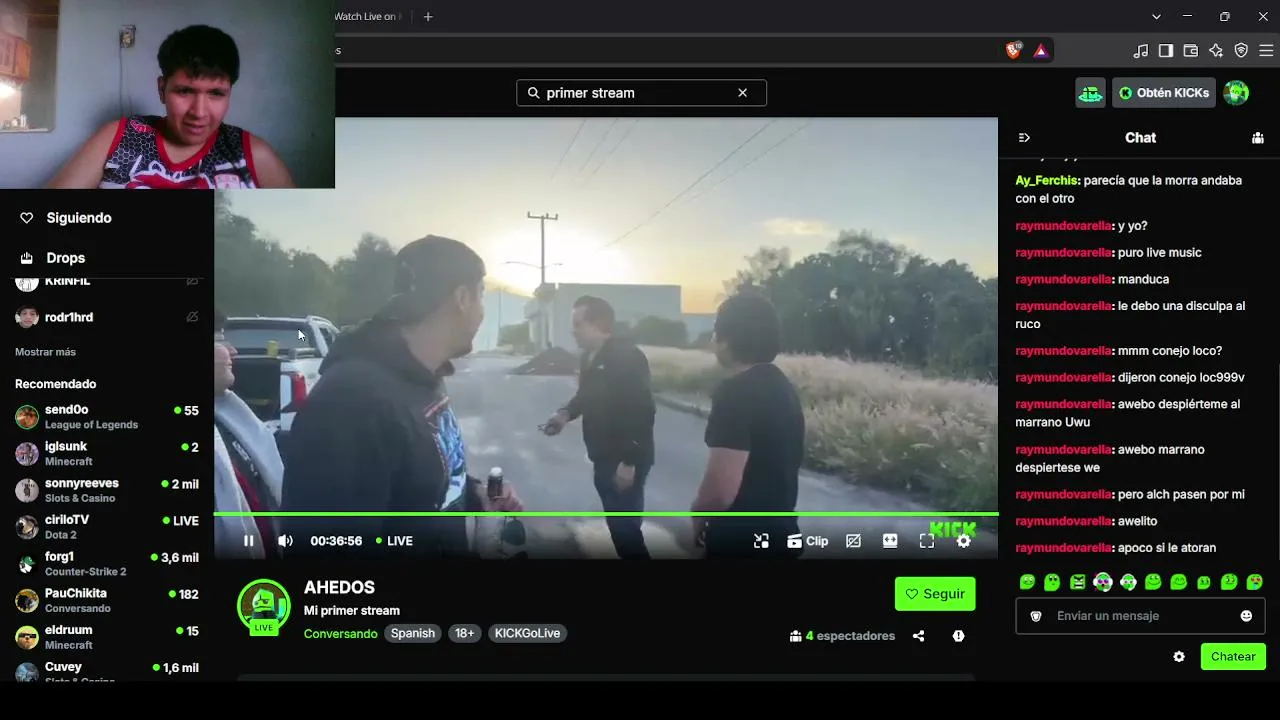Send message with the Chatear button
Viewport: 1280px width, 720px height.
1233,657
